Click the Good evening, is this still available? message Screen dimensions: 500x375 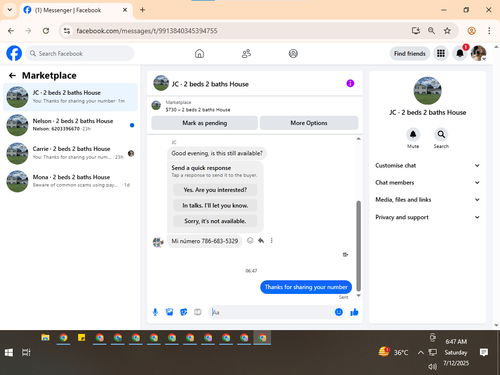217,153
